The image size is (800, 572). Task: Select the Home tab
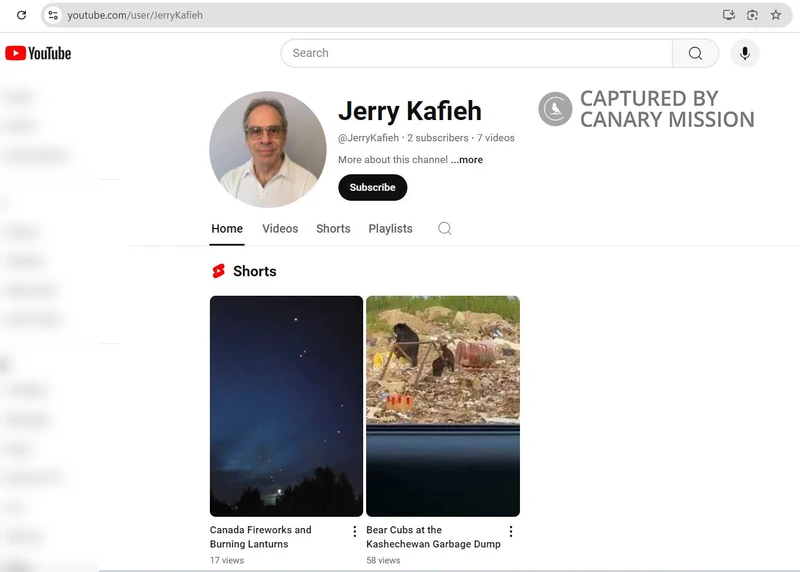(227, 229)
